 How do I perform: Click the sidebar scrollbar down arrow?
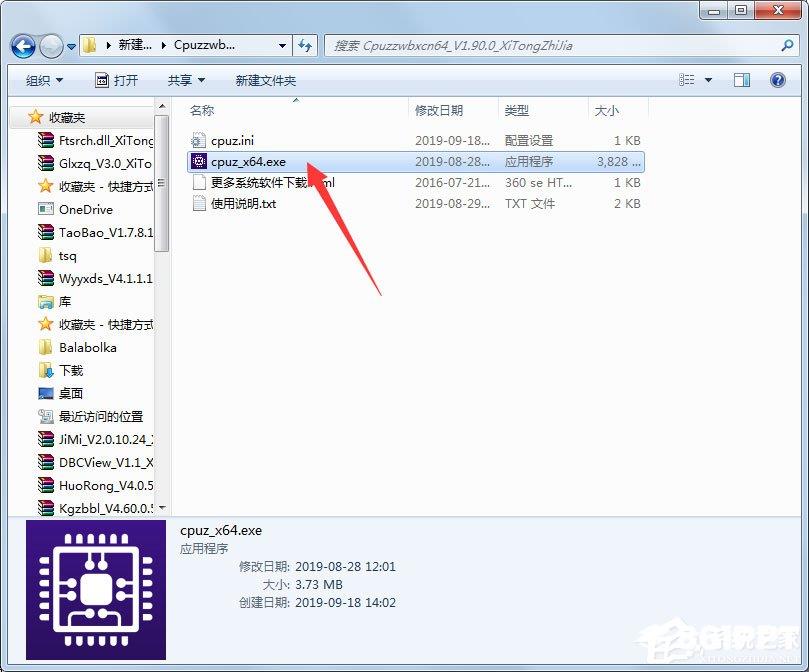(x=162, y=508)
